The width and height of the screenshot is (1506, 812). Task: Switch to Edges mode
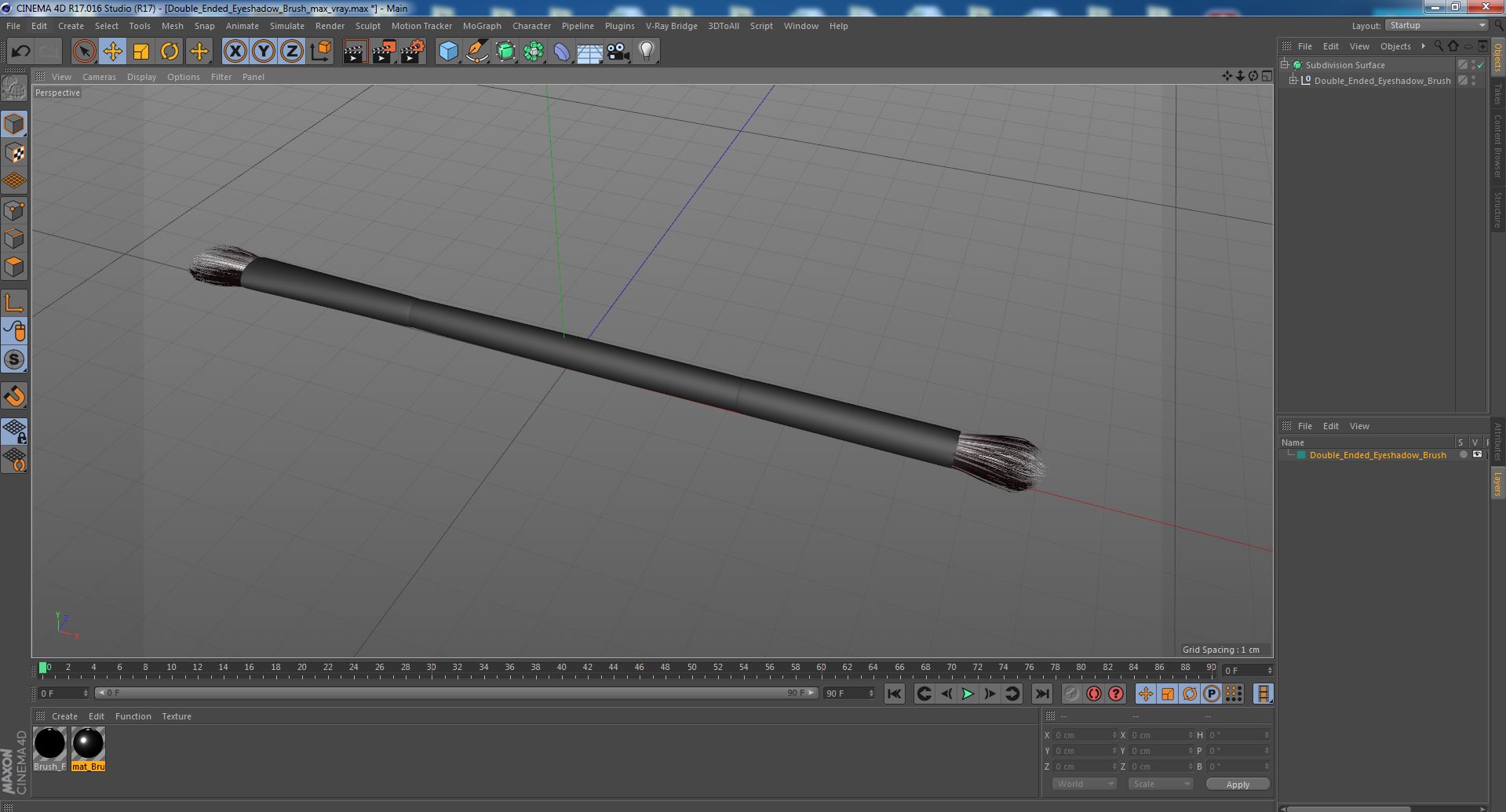click(14, 239)
